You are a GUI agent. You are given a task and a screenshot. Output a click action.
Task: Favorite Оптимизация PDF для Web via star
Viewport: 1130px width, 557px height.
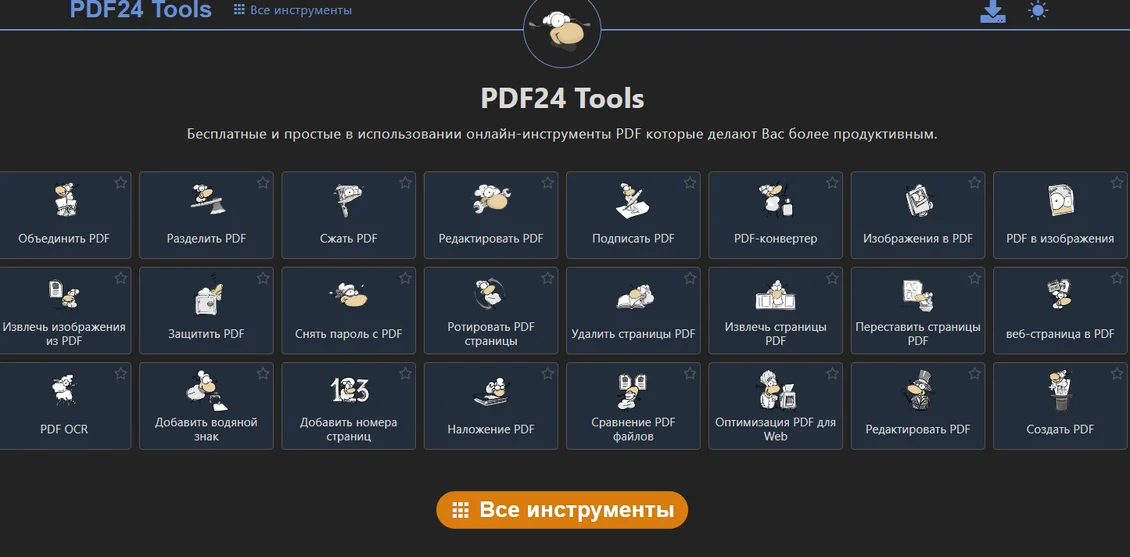tap(832, 373)
